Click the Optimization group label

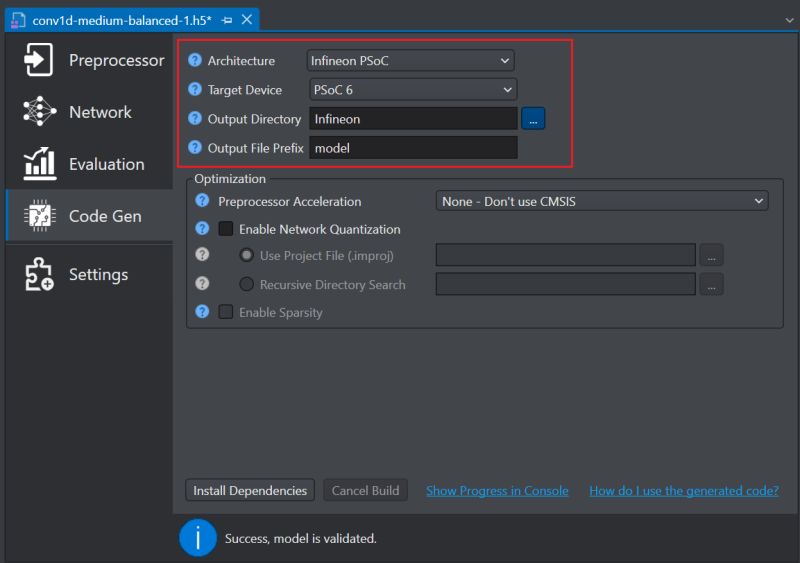click(x=230, y=179)
